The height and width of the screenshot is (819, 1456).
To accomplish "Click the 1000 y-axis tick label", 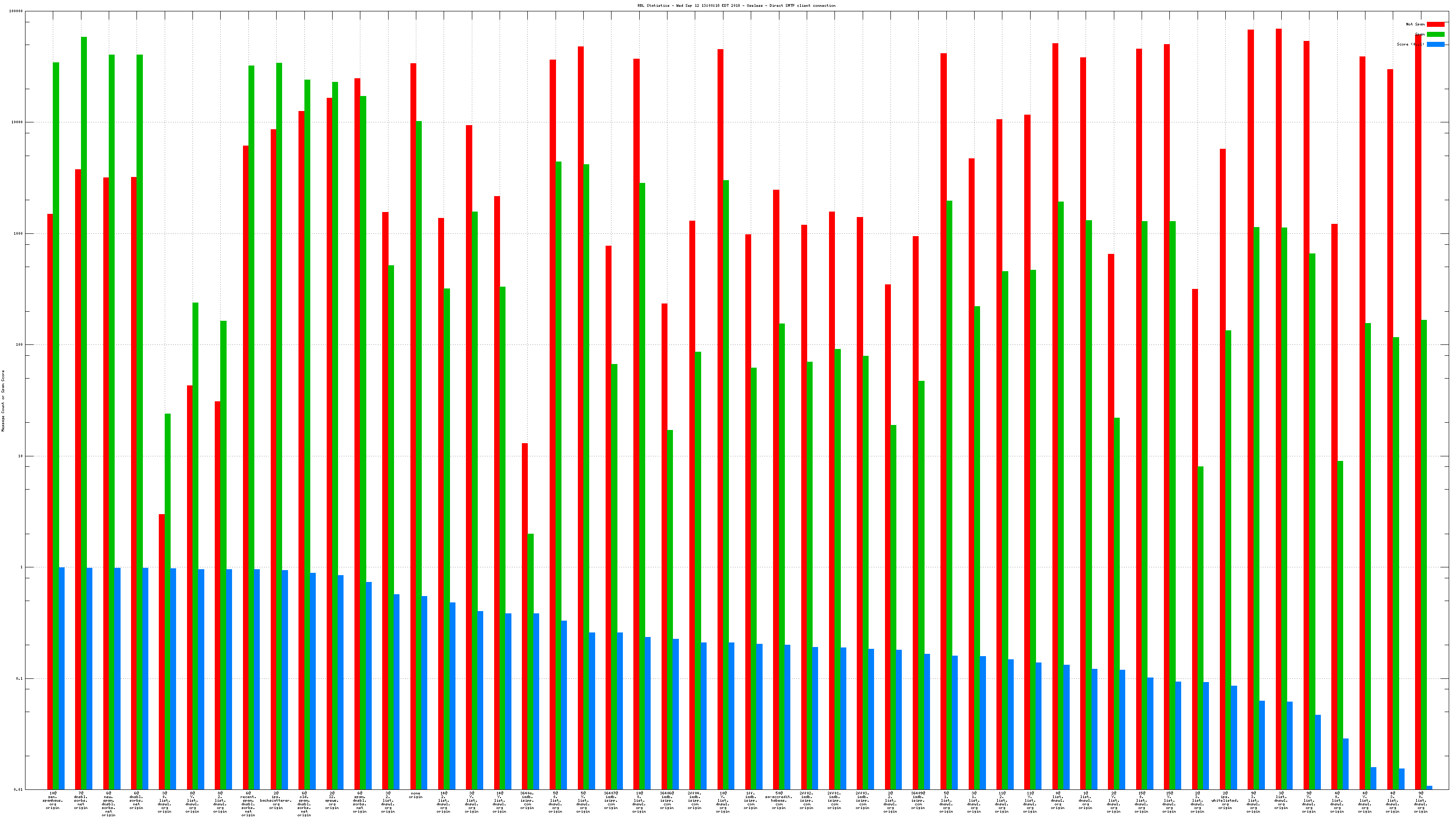I will 19,233.
